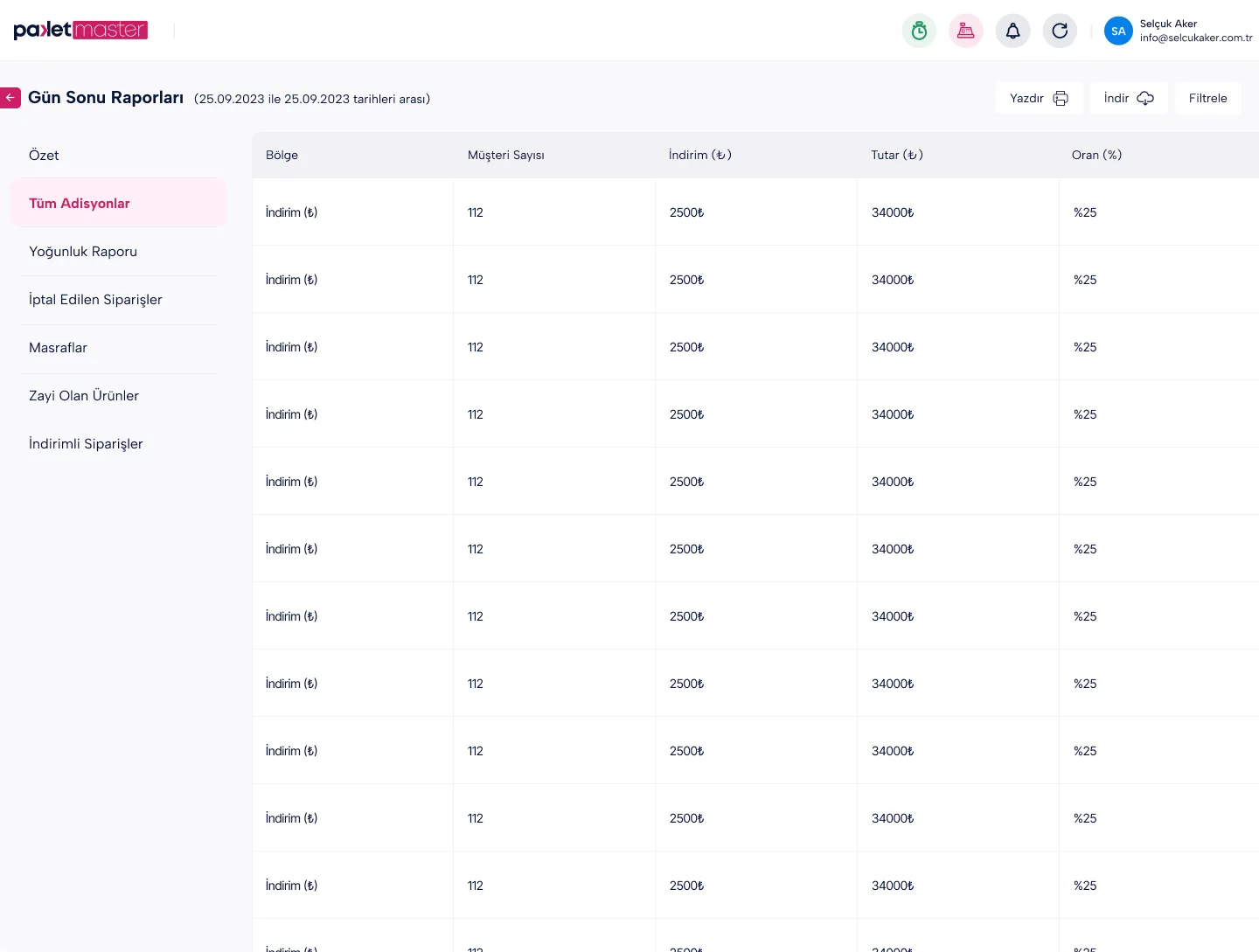Screen dimensions: 1259x952
Task: Open İptal Edilen Siparişler report
Action: [118, 299]
